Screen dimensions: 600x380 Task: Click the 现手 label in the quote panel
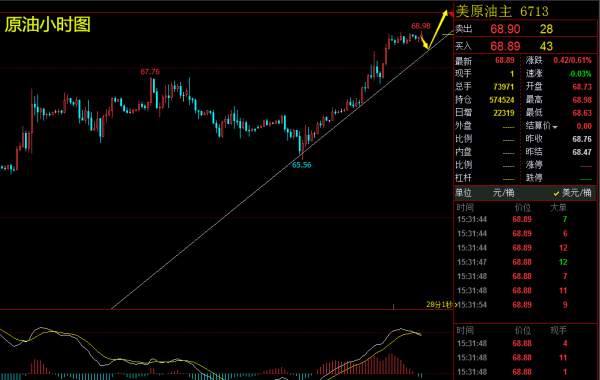[x=463, y=74]
